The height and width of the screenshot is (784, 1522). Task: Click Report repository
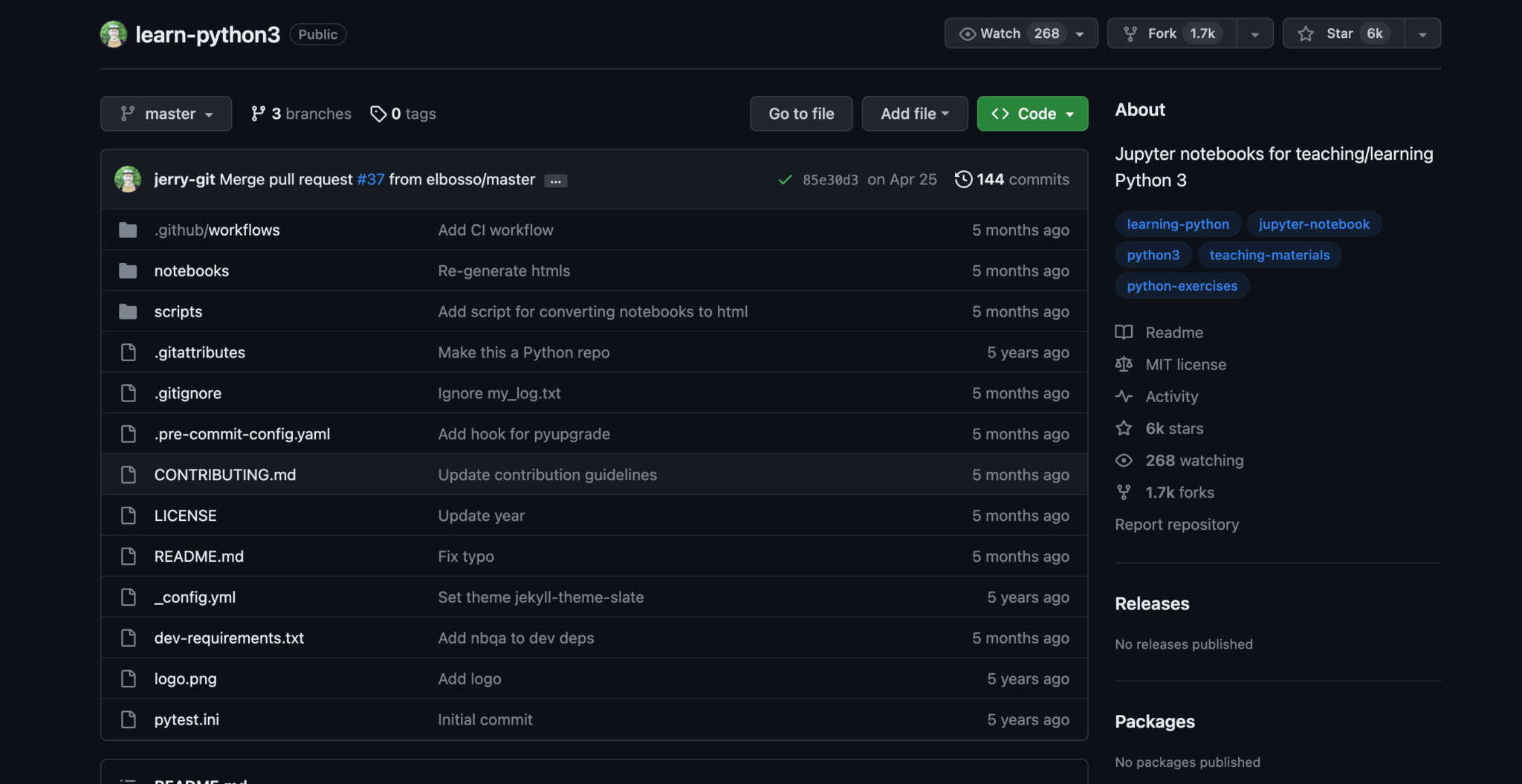[x=1176, y=524]
